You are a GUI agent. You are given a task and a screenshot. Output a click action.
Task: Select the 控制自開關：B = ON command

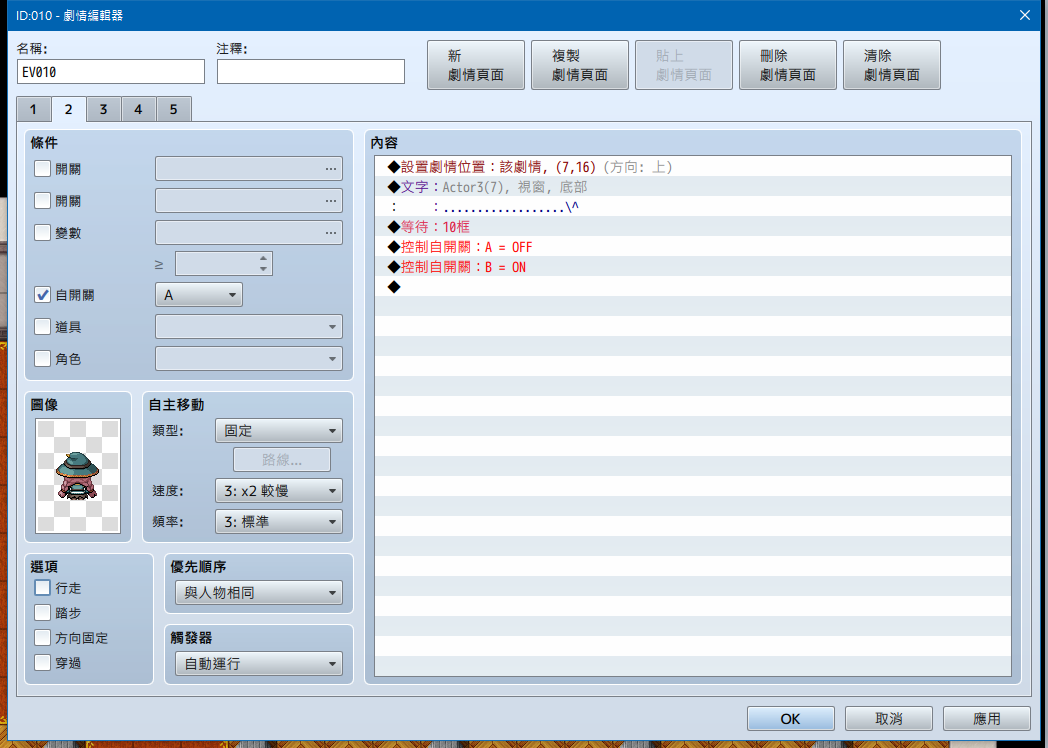[x=692, y=267]
